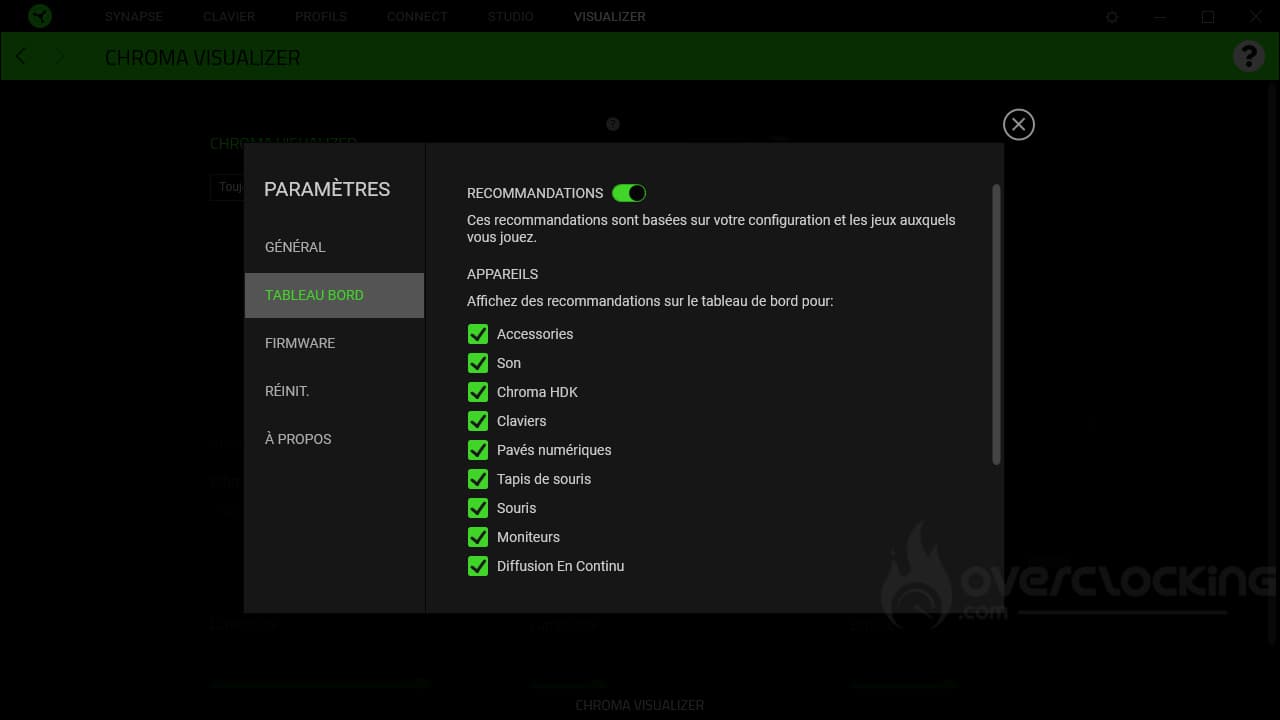Viewport: 1280px width, 720px height.
Task: Uncheck the Tapis de souris checkbox
Action: (478, 479)
